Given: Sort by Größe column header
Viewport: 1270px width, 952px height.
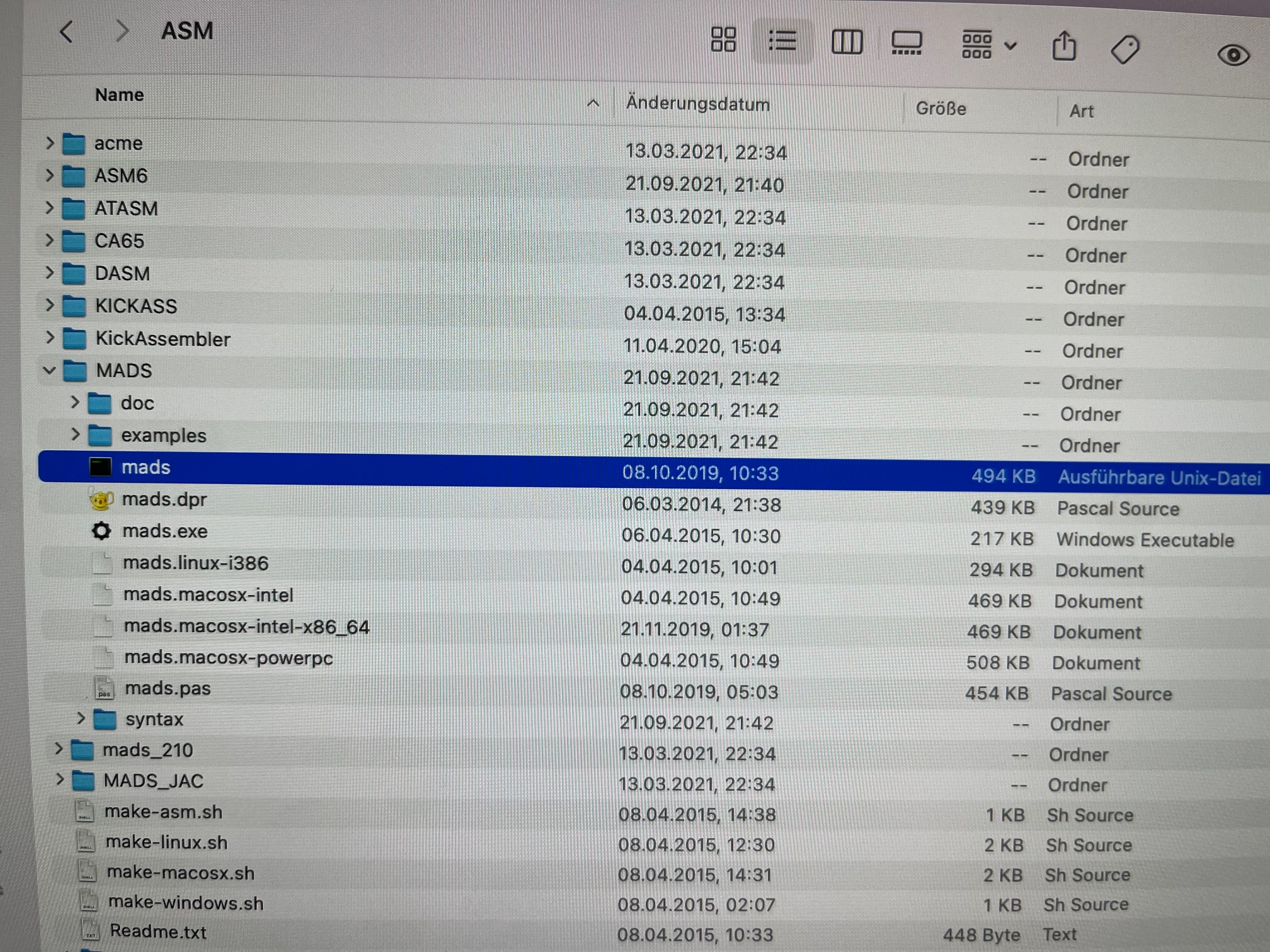Looking at the screenshot, I should point(941,109).
